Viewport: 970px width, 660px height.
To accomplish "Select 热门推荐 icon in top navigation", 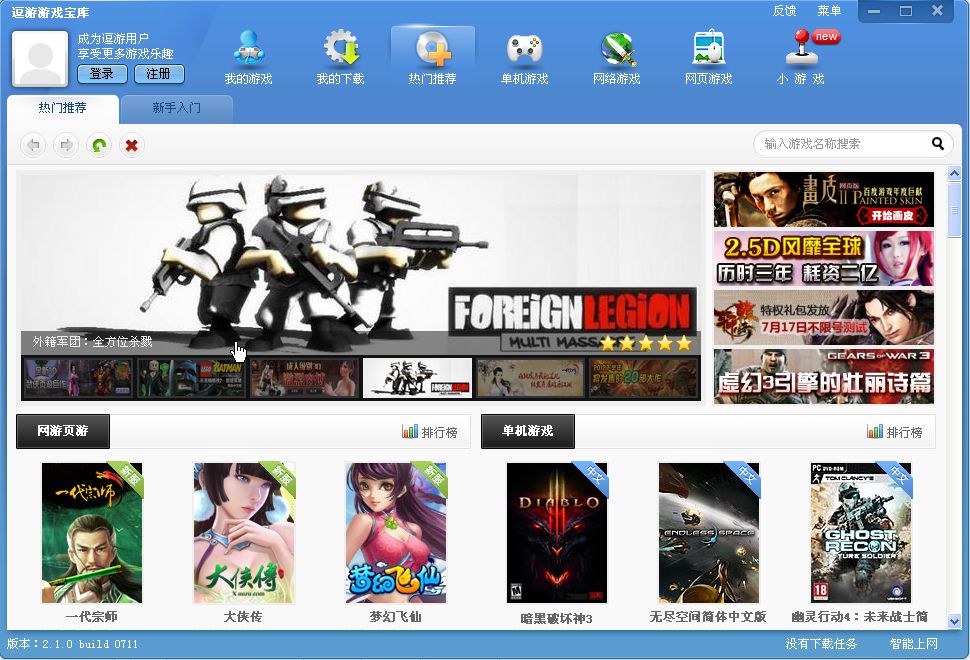I will (x=432, y=58).
